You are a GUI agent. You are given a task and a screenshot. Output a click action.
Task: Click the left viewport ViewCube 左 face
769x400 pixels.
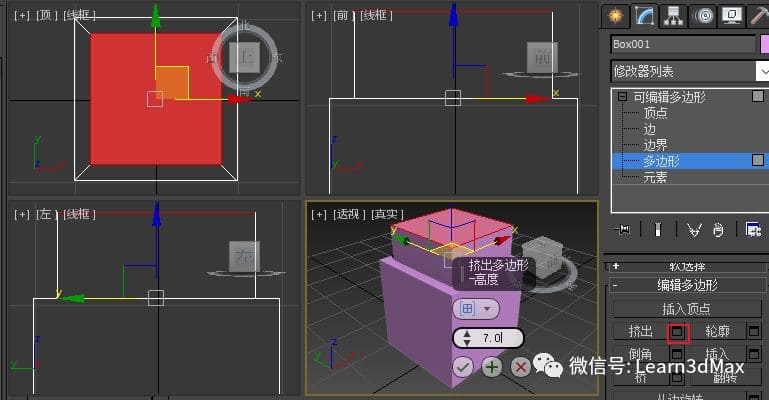click(x=244, y=256)
